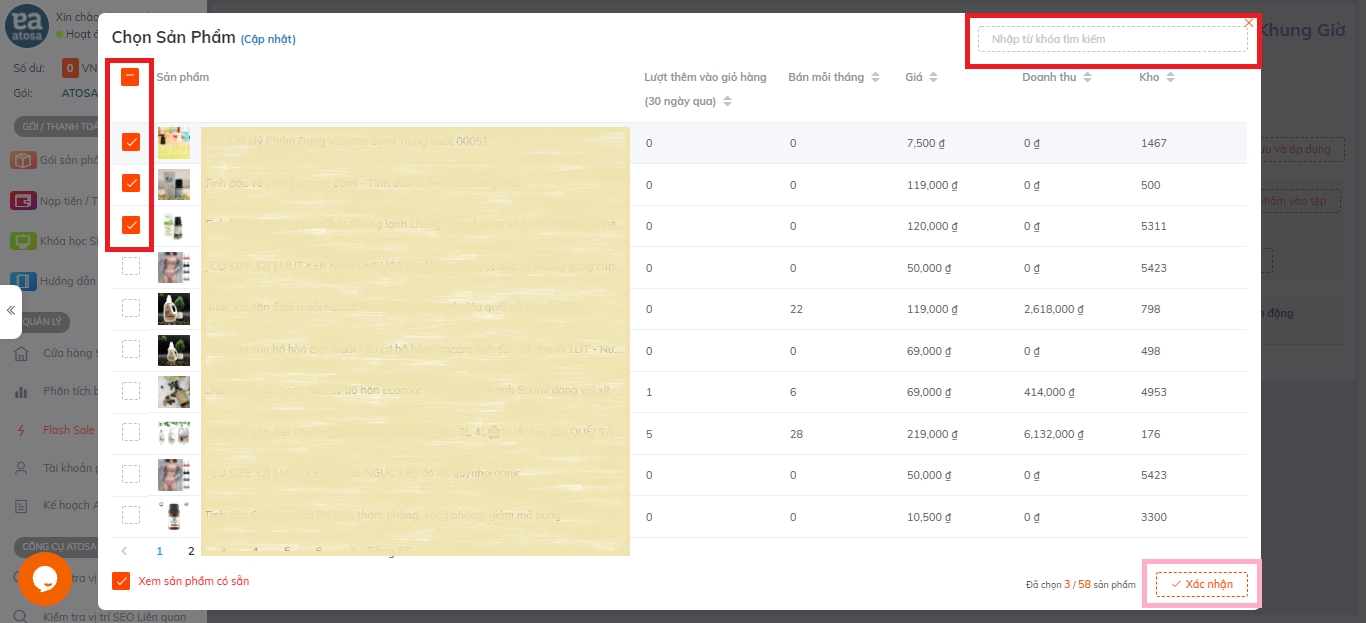
Task: Click the price cell 10,500 ₫
Action: [928, 517]
